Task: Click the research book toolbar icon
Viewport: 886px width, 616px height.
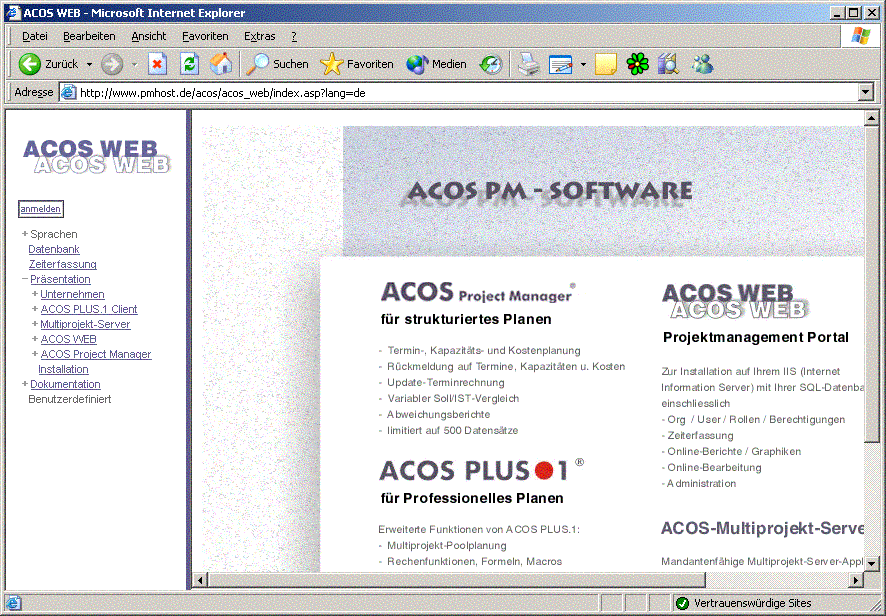Action: click(x=668, y=64)
